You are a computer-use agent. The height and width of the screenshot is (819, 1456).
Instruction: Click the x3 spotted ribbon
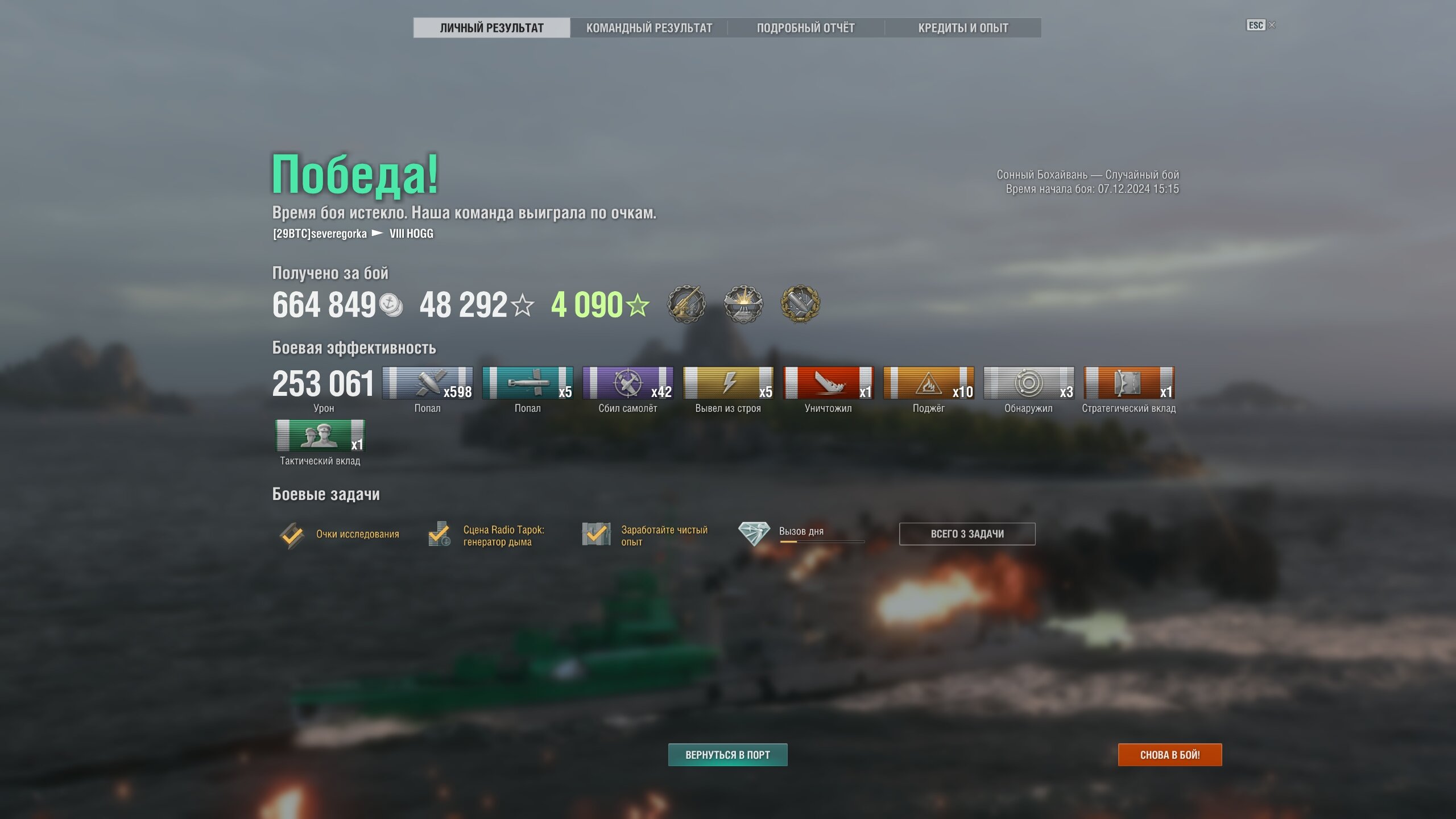click(x=1029, y=383)
